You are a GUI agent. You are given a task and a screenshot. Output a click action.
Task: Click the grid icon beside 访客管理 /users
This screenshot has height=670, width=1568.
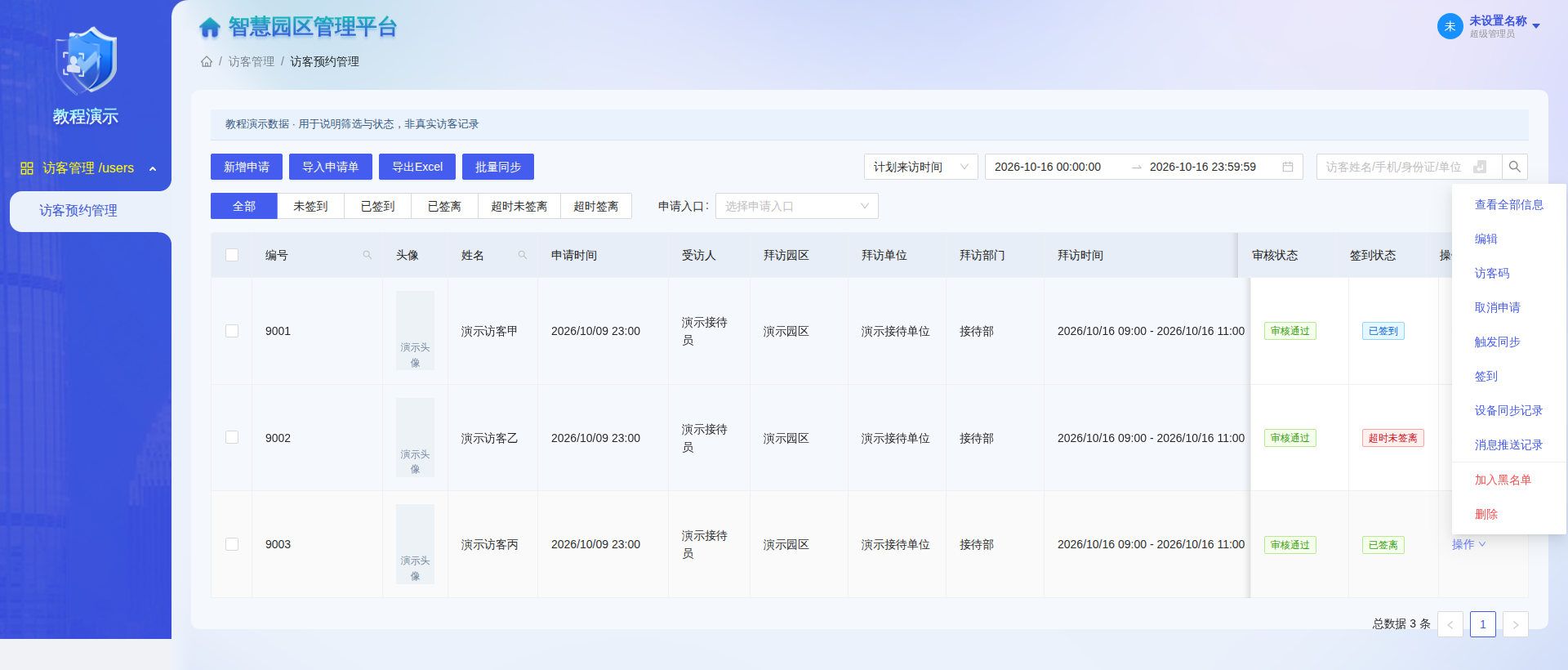click(27, 168)
